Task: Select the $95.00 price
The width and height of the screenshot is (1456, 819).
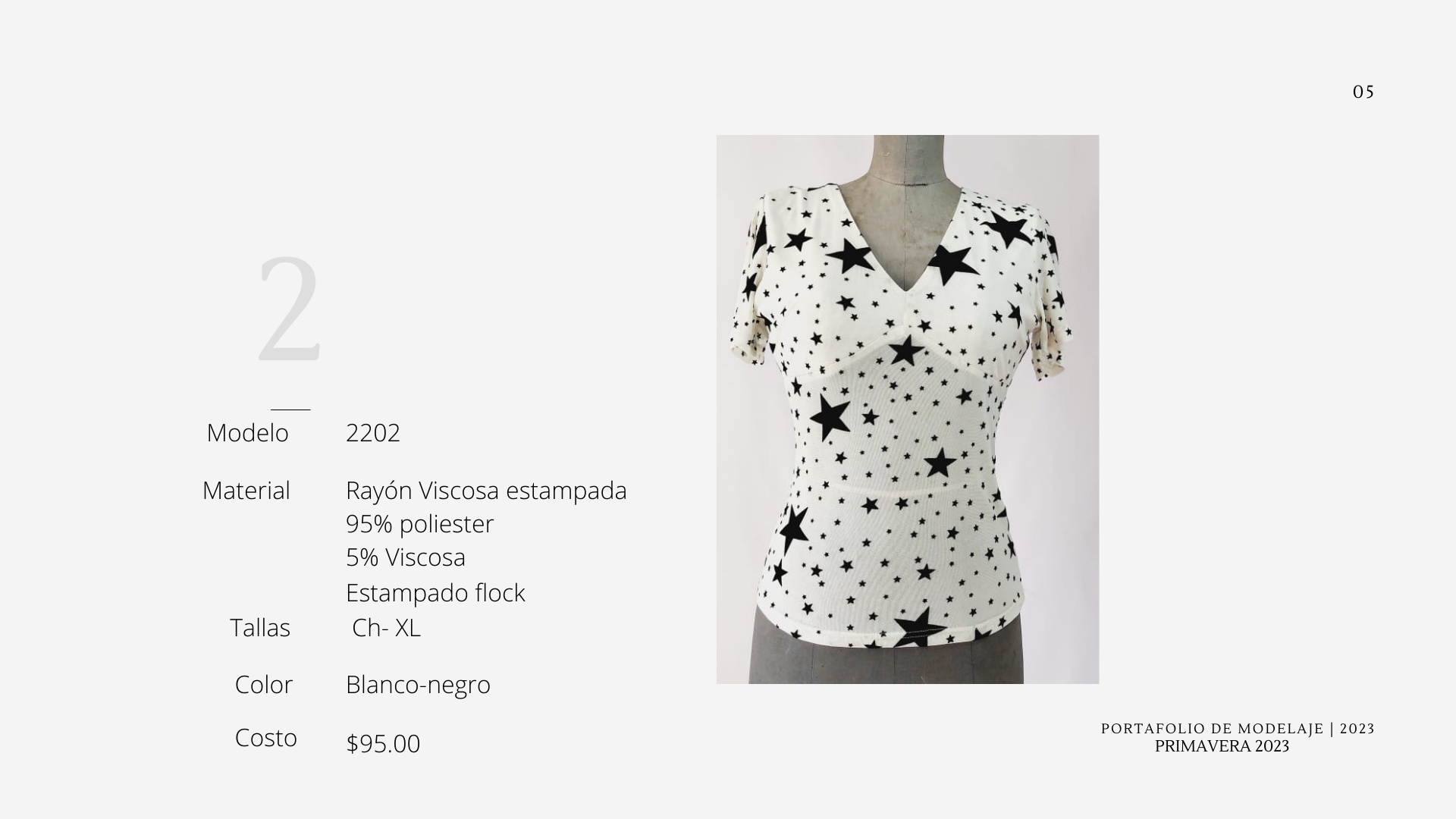Action: click(x=383, y=744)
